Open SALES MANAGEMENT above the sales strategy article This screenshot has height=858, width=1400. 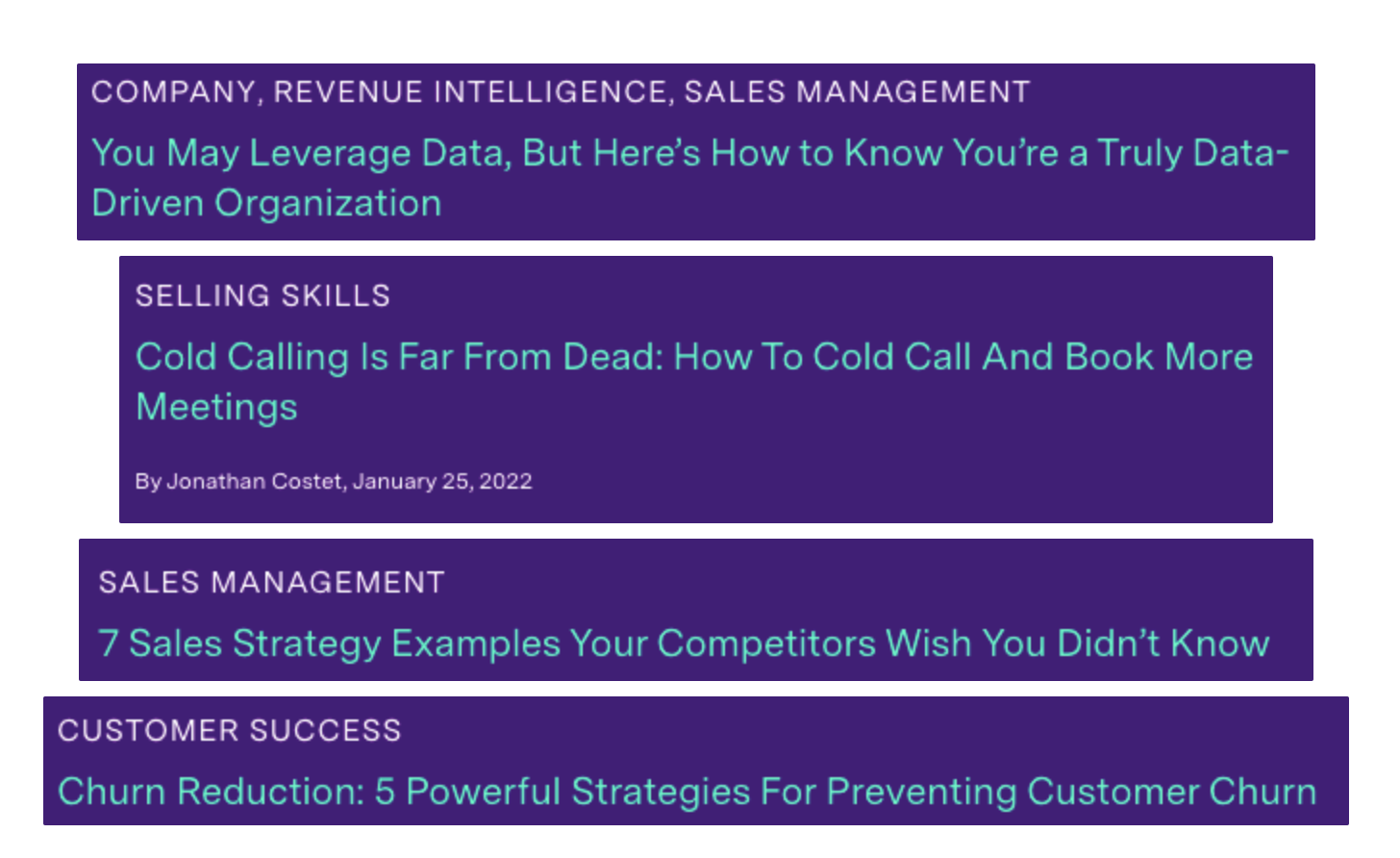pyautogui.click(x=271, y=583)
